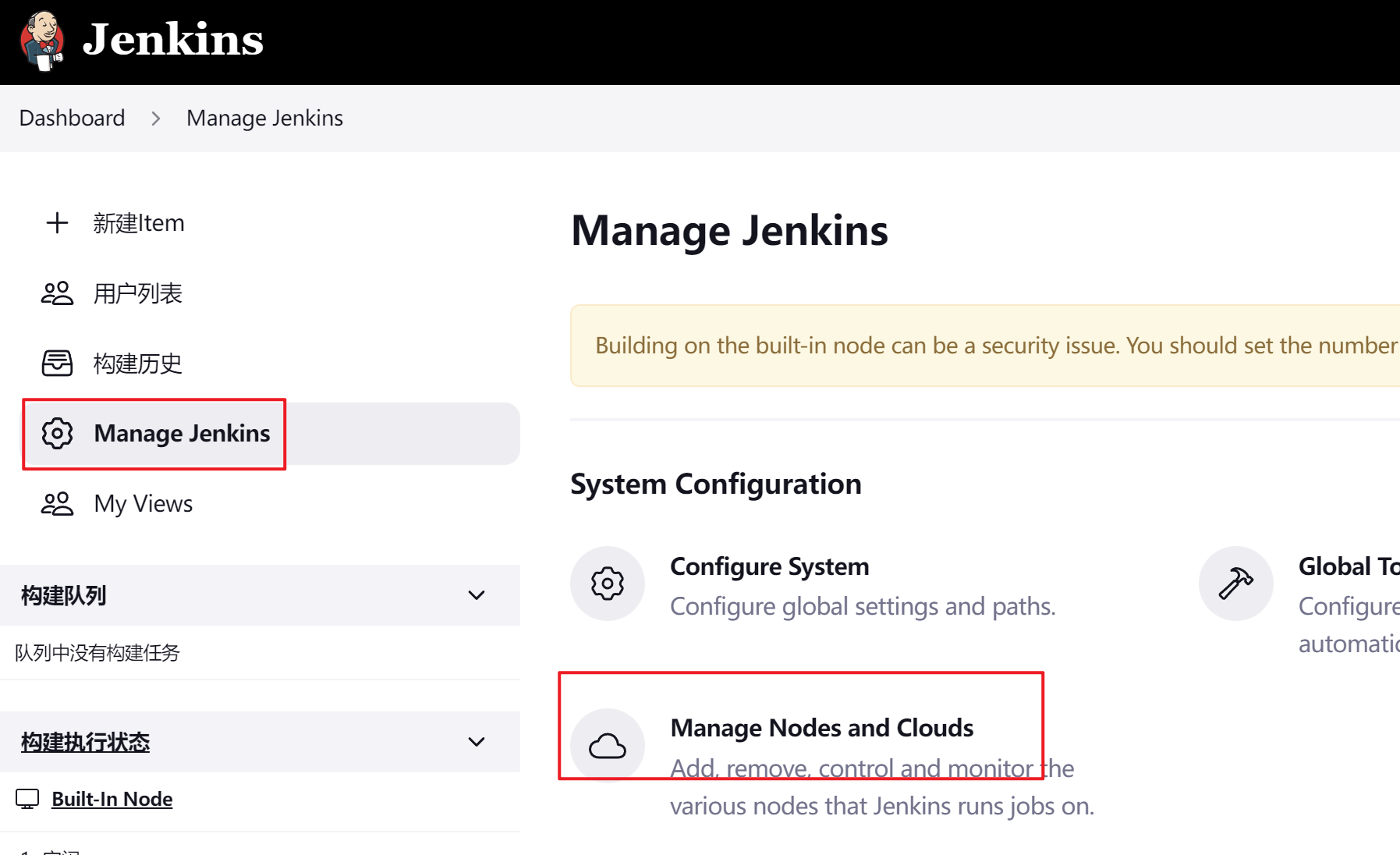Click the Jenkins butler logo

coord(42,41)
